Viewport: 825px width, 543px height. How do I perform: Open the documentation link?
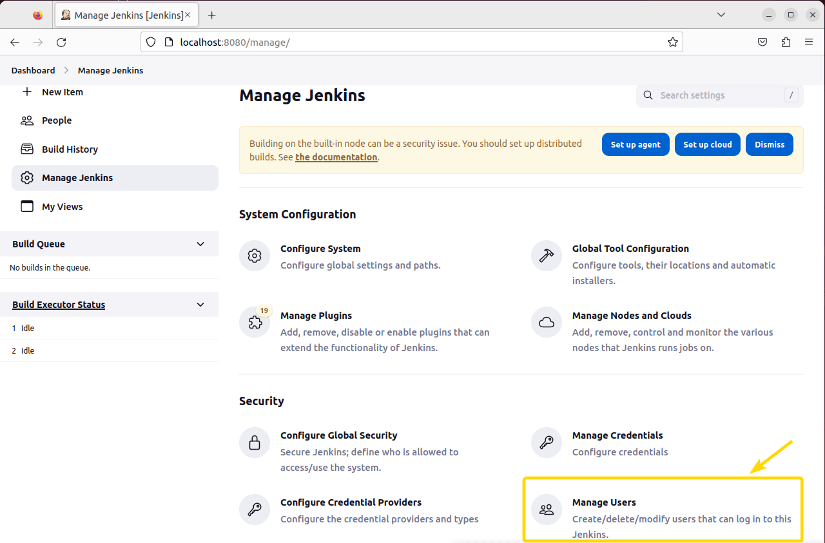pyautogui.click(x=336, y=157)
